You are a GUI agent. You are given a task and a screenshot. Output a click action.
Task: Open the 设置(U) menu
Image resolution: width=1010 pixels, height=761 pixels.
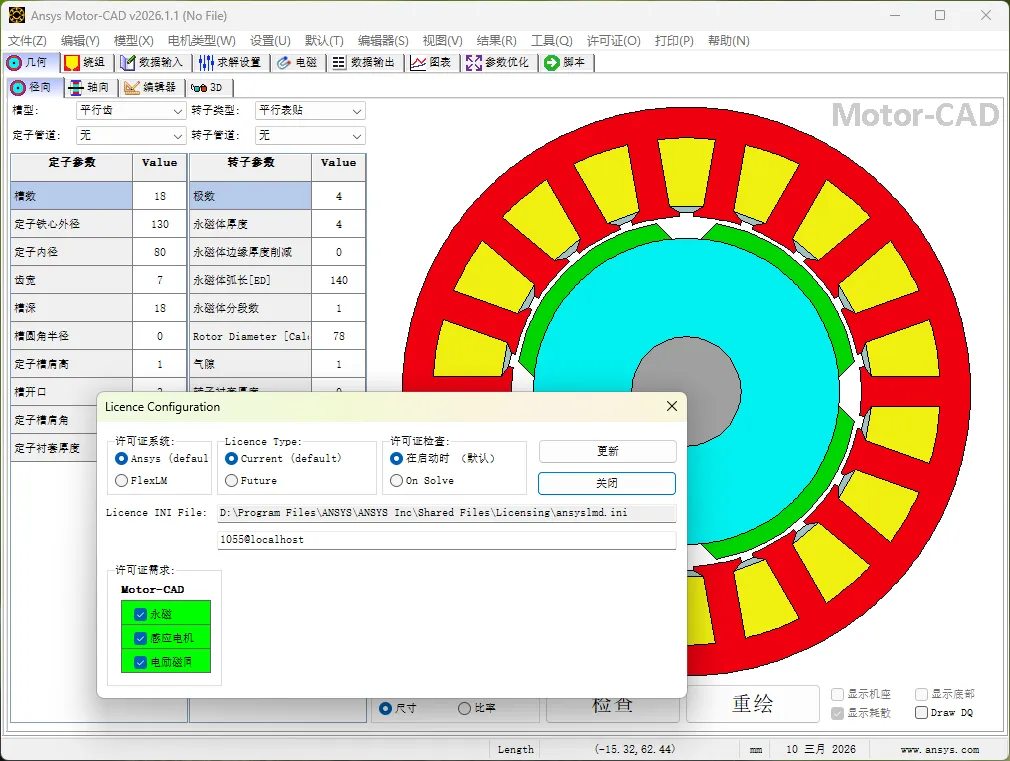[x=270, y=41]
